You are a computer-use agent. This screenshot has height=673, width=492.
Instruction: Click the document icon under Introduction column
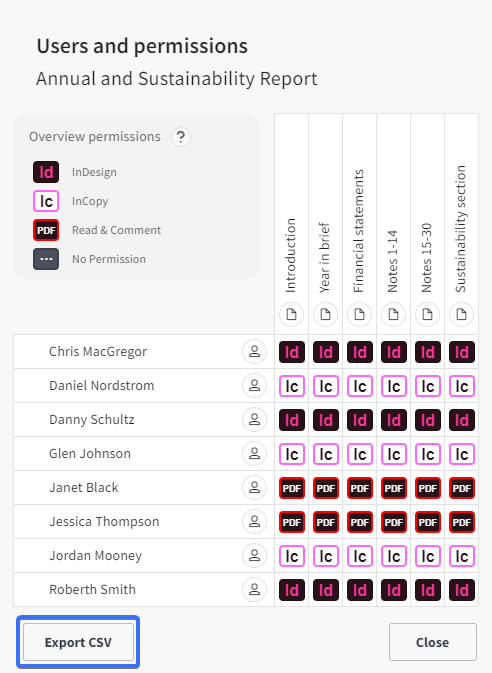coord(292,315)
